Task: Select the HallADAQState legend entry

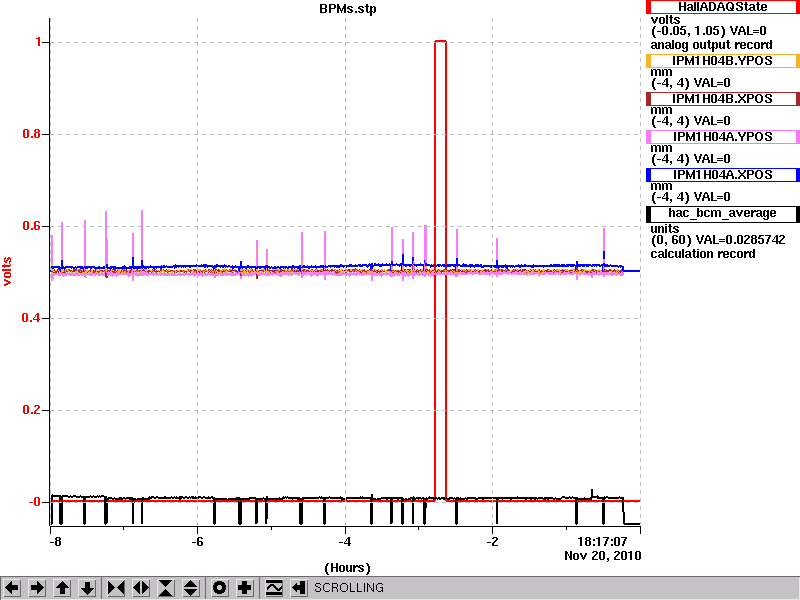Action: [x=722, y=7]
